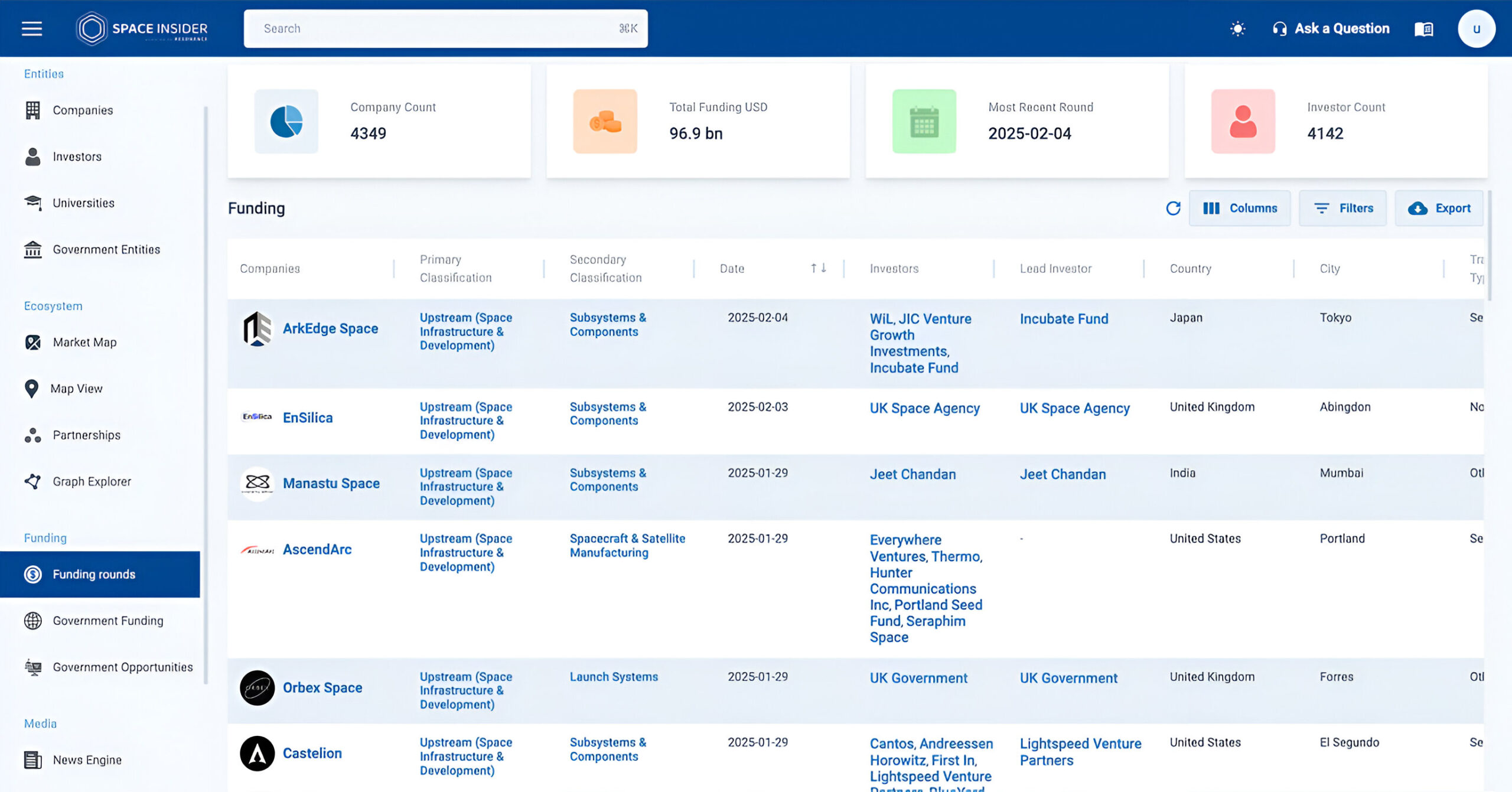The image size is (1512, 792).
Task: Click the Lead Investor column header
Action: (1055, 269)
